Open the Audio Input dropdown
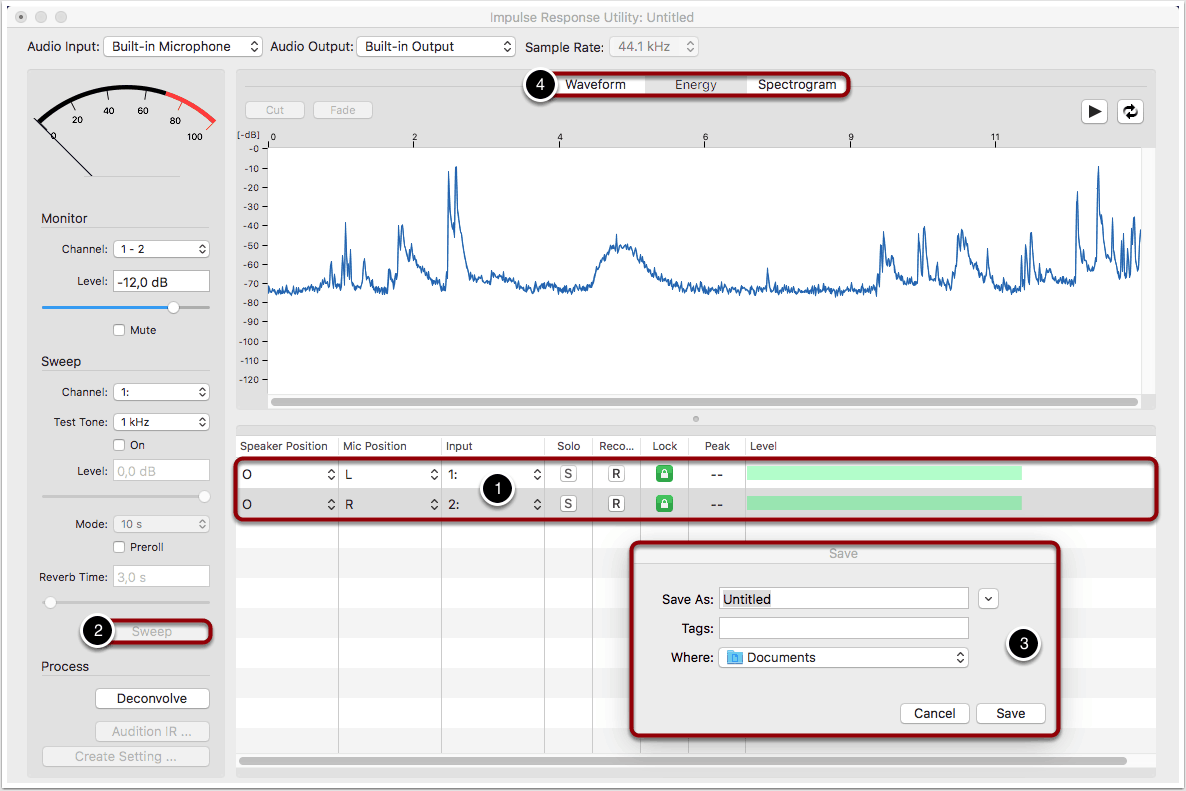This screenshot has width=1186, height=791. click(x=183, y=47)
